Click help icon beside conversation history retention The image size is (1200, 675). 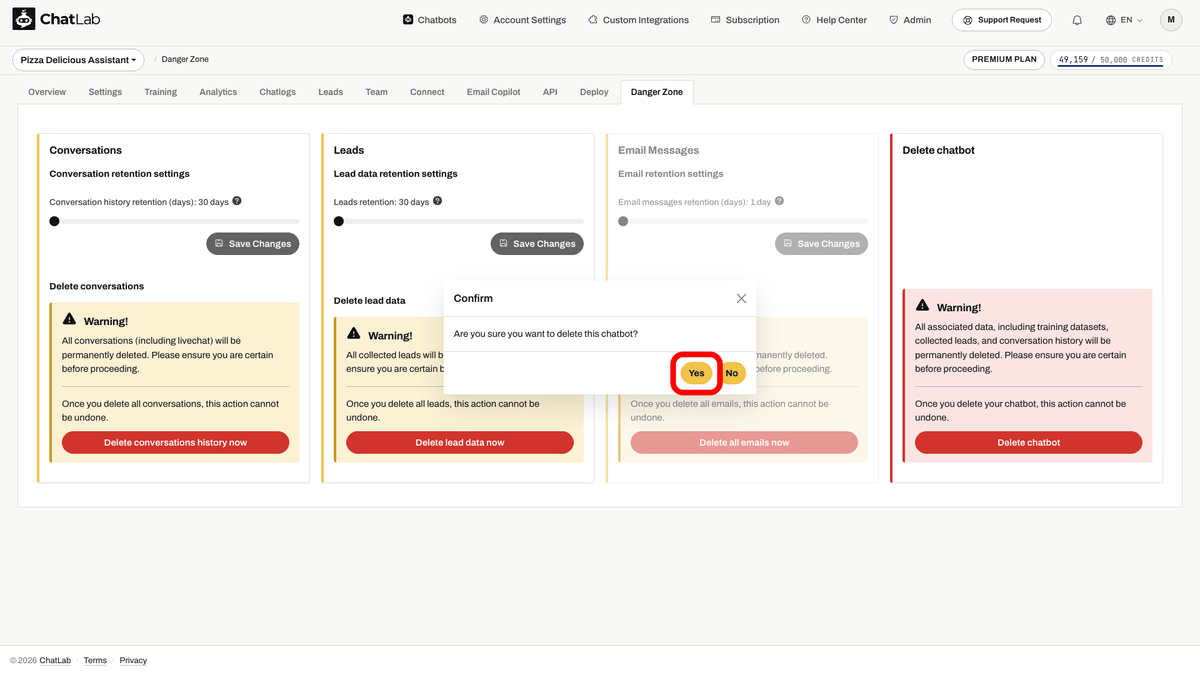coord(237,201)
